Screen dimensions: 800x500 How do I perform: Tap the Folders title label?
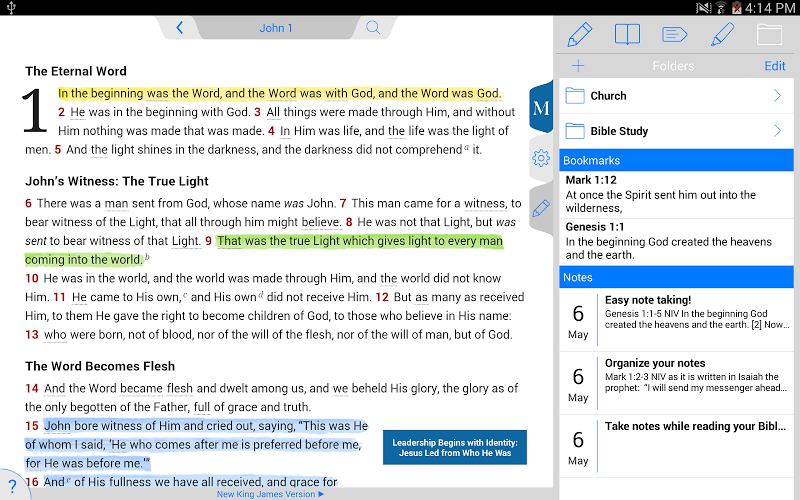coord(673,66)
